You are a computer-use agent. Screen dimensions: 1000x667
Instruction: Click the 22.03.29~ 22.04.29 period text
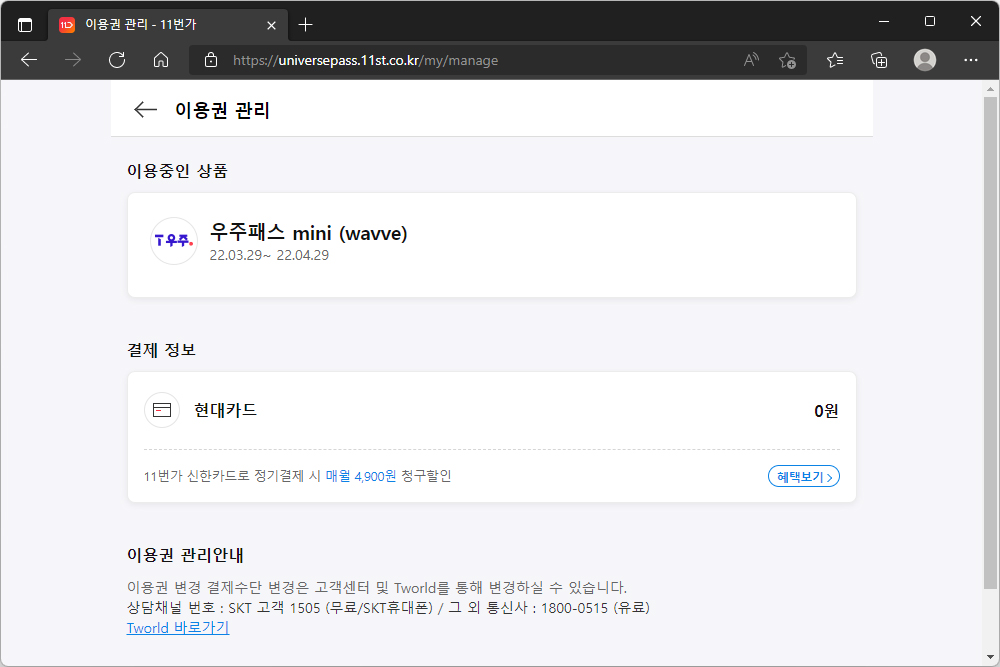[269, 255]
